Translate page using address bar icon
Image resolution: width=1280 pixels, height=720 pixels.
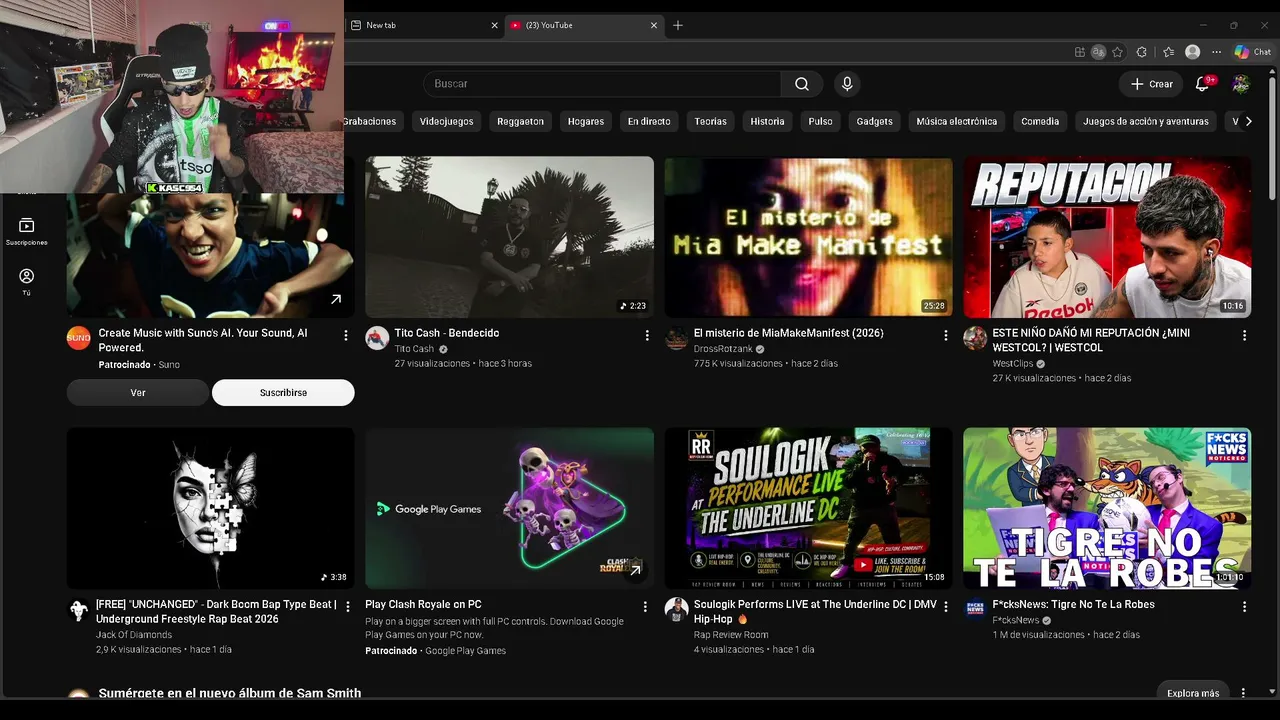tap(1099, 52)
